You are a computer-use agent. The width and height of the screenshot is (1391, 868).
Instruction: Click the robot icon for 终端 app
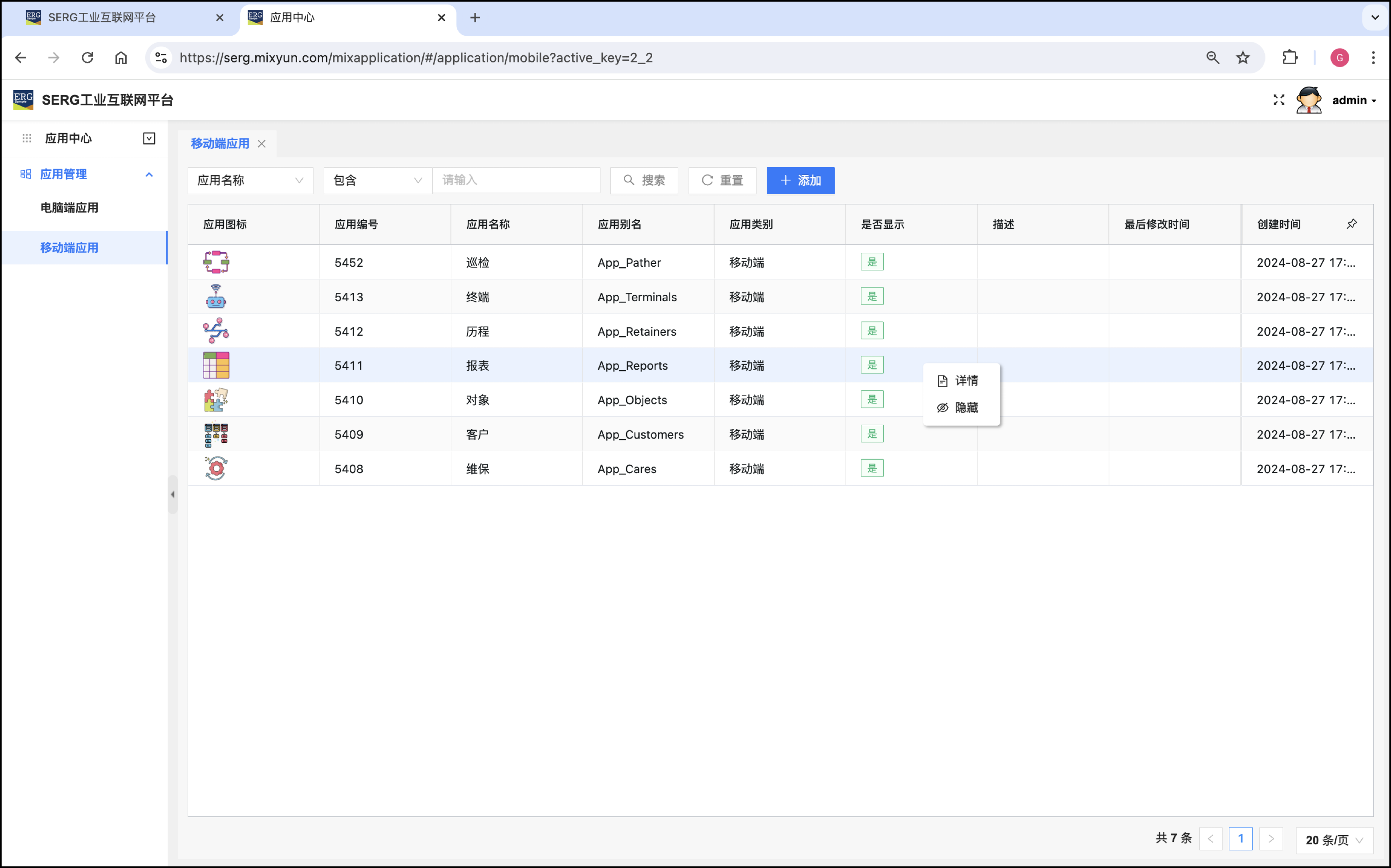pyautogui.click(x=216, y=296)
